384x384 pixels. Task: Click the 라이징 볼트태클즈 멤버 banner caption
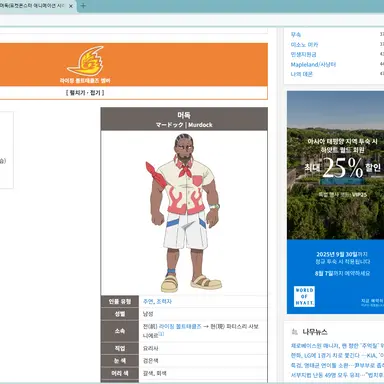pyautogui.click(x=85, y=81)
